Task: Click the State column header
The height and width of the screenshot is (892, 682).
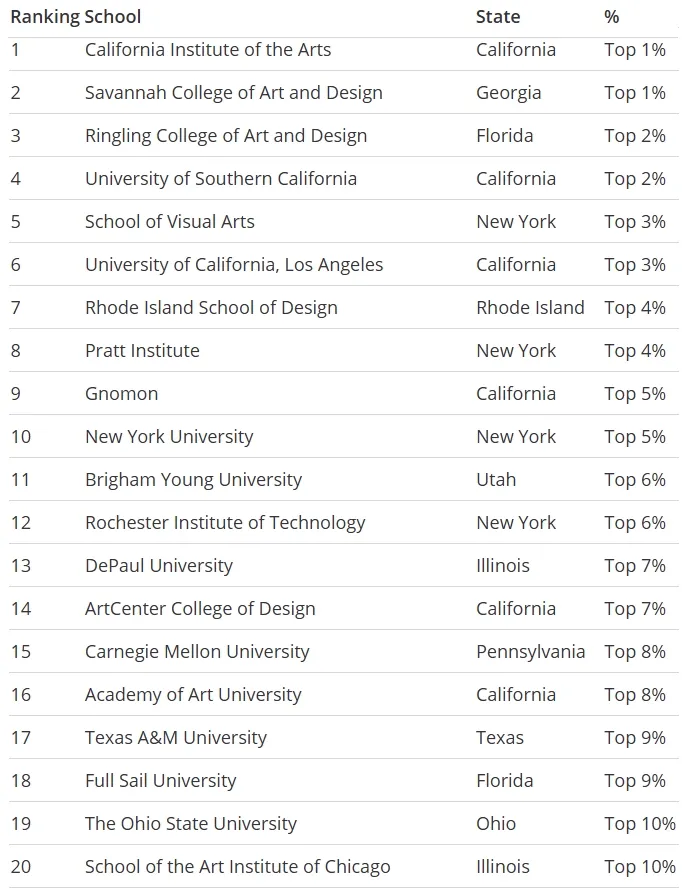Action: (x=498, y=17)
